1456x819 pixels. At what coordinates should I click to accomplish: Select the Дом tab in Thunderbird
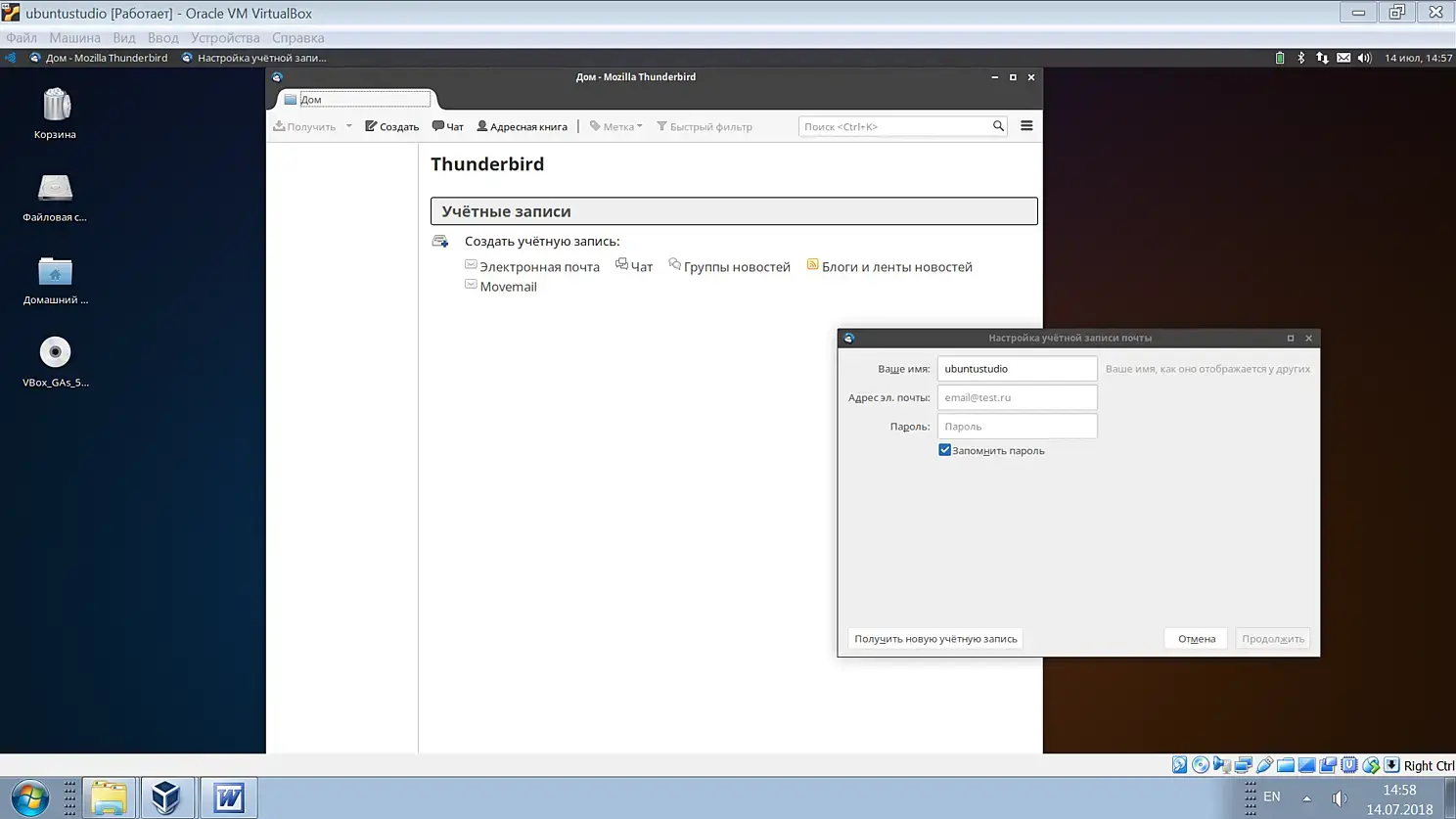pos(356,99)
